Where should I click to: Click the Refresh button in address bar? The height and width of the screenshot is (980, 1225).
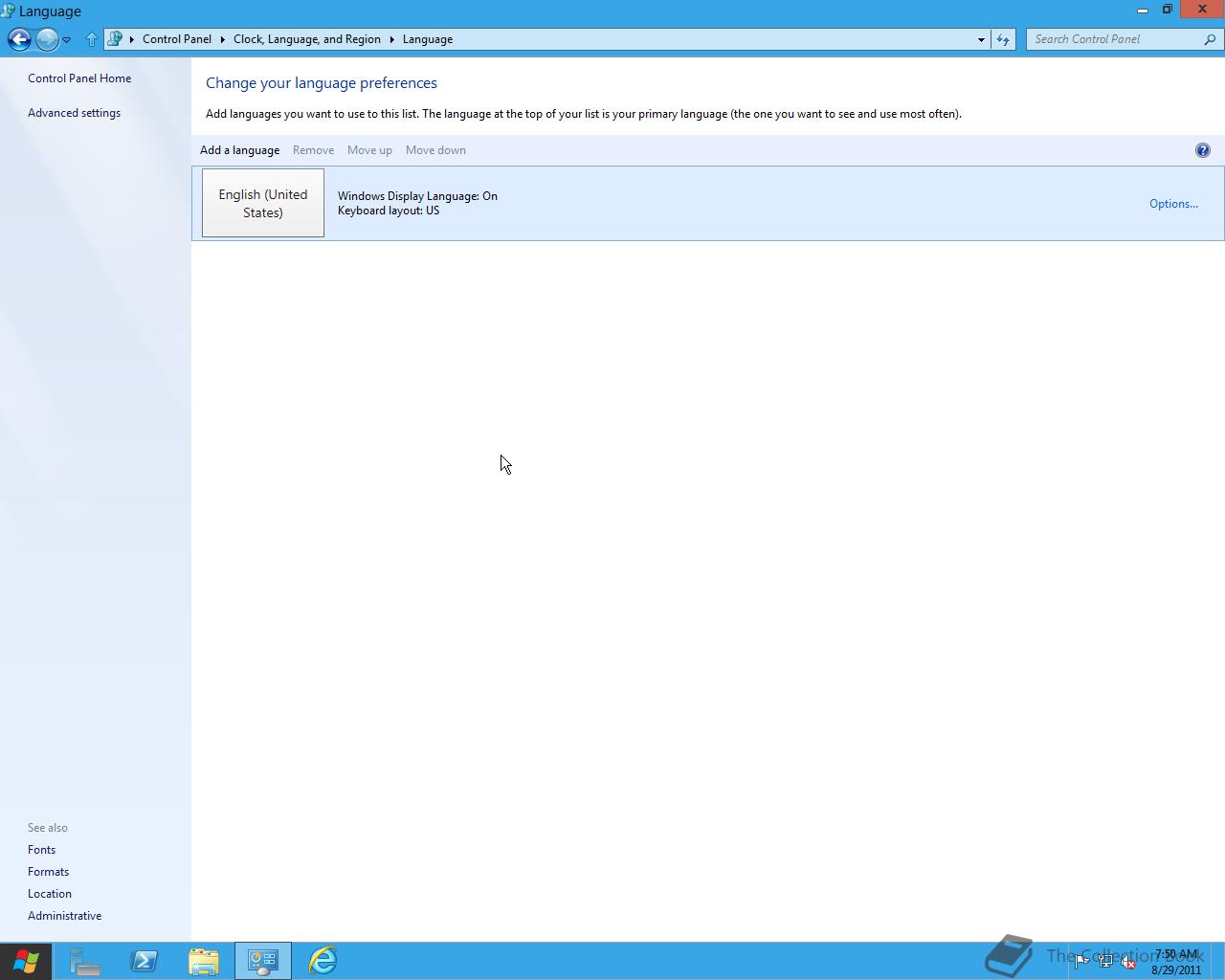(x=1002, y=39)
